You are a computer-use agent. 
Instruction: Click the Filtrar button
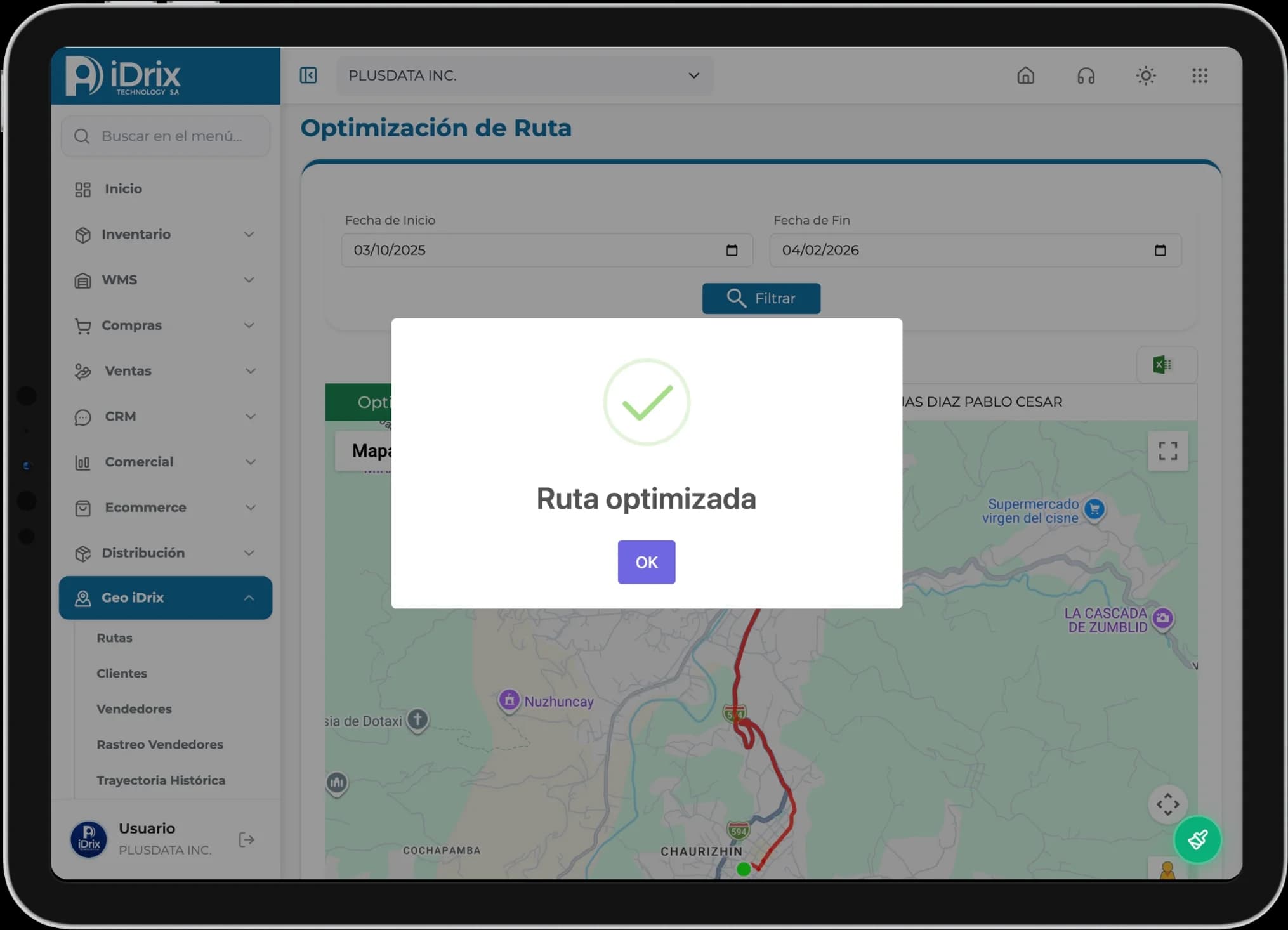[761, 298]
